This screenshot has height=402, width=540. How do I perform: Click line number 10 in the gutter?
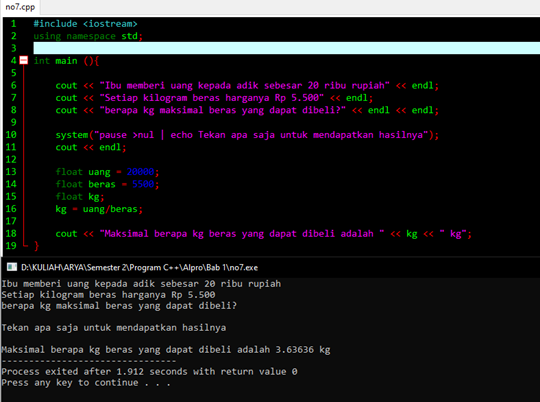click(x=11, y=134)
